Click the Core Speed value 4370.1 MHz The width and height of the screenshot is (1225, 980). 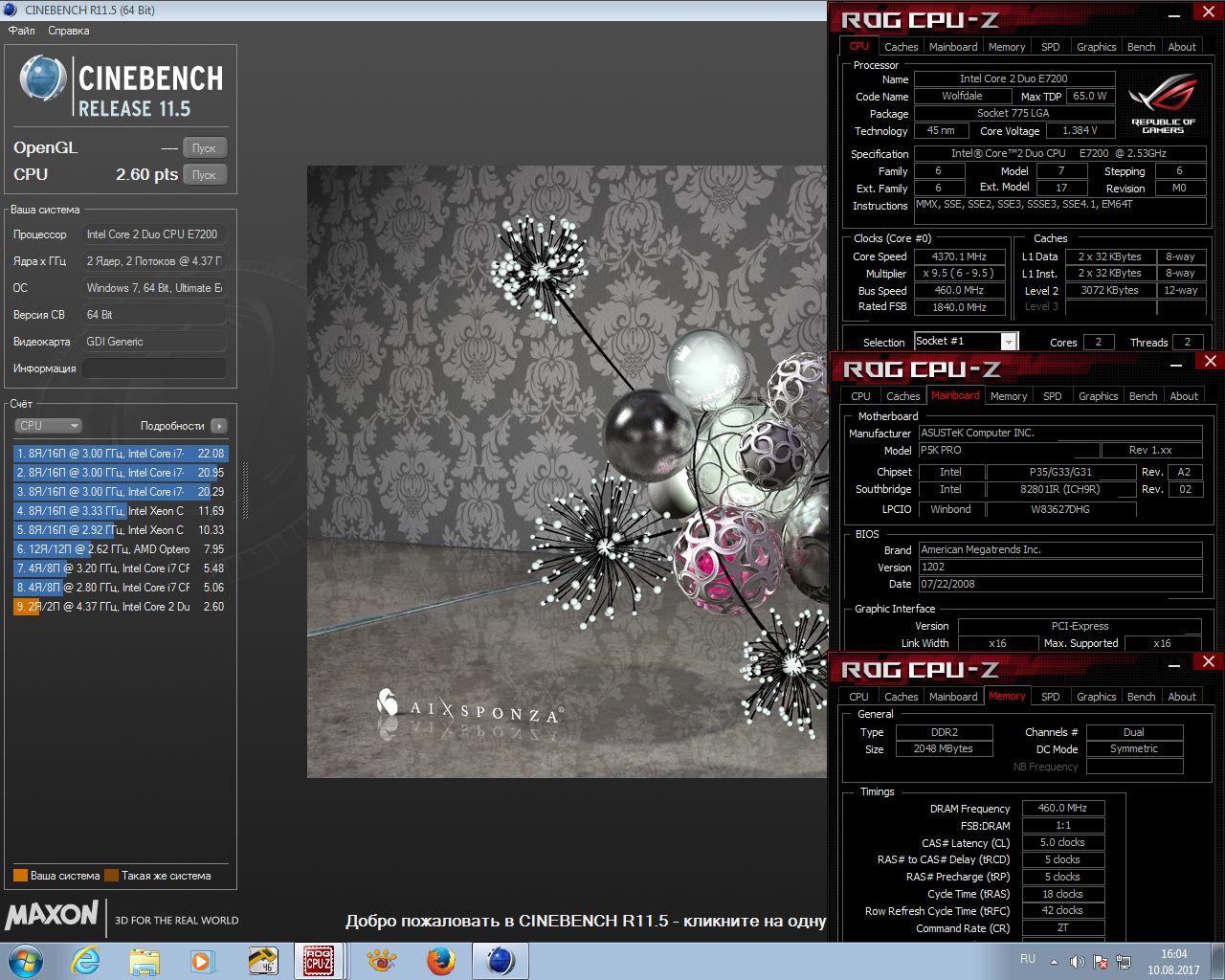click(959, 256)
